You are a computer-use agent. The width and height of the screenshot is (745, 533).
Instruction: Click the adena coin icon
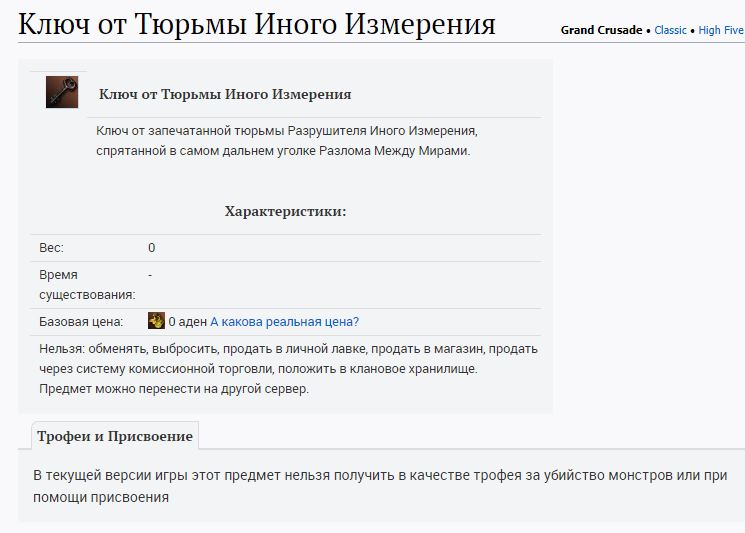point(156,321)
